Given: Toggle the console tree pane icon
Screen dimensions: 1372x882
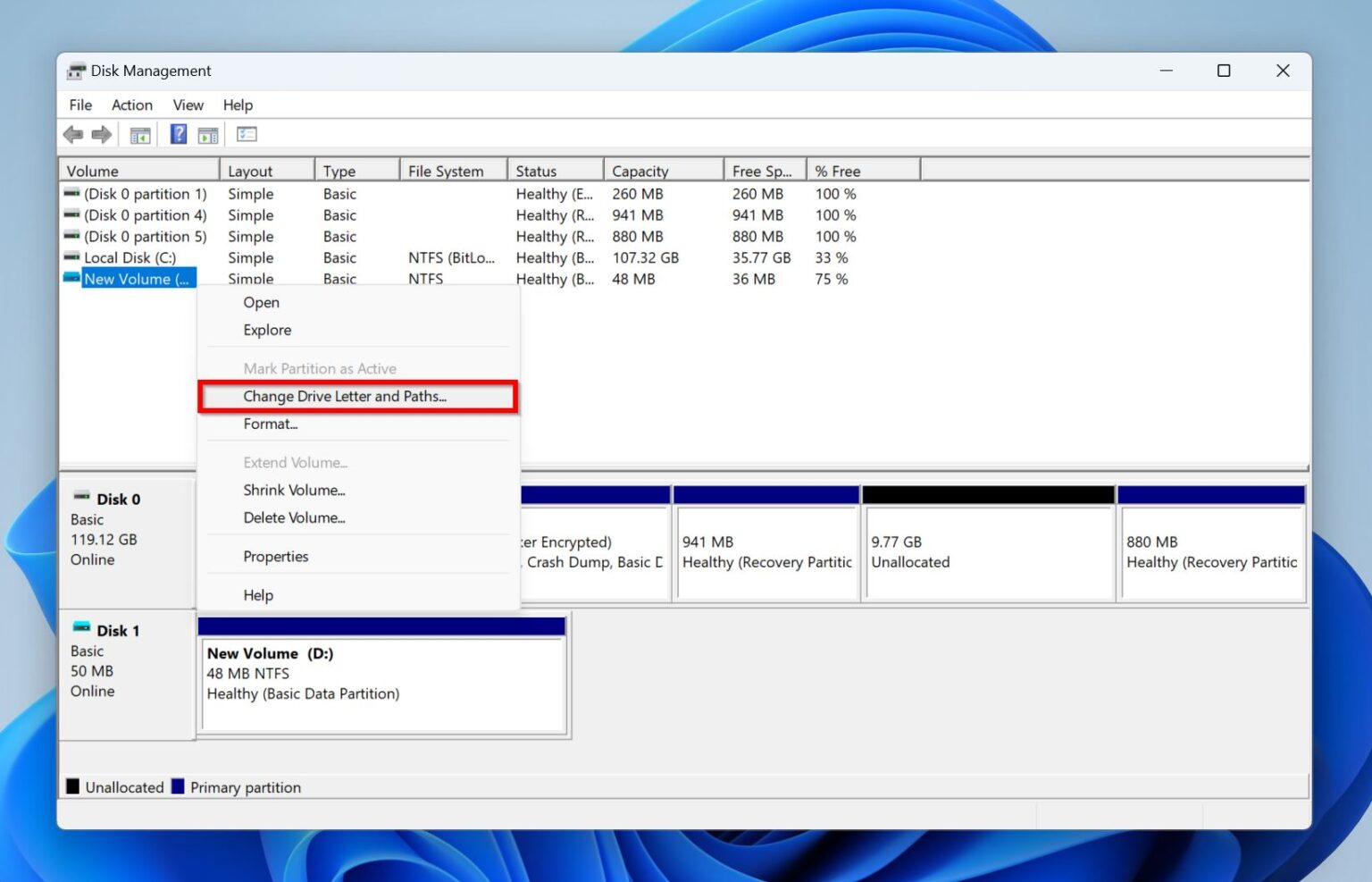Looking at the screenshot, I should pyautogui.click(x=139, y=134).
